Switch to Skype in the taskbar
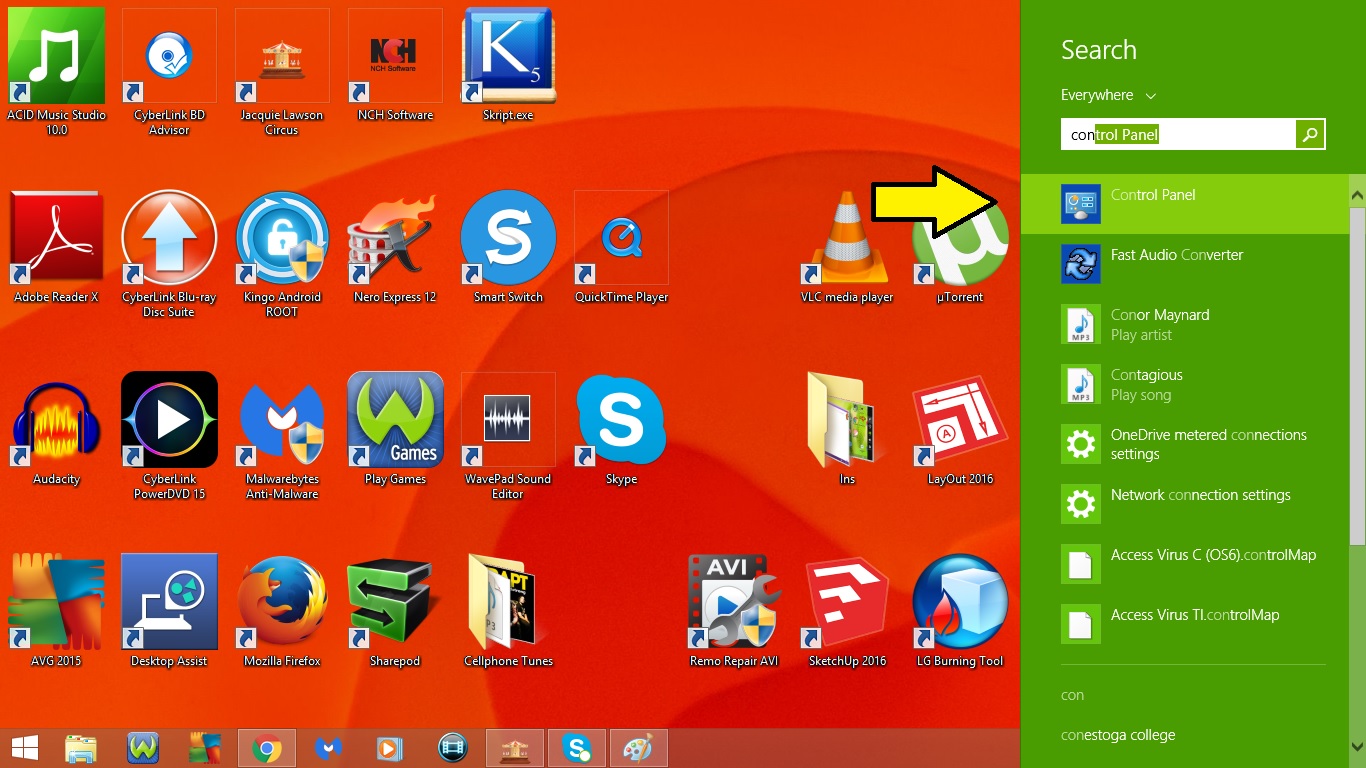 (577, 748)
